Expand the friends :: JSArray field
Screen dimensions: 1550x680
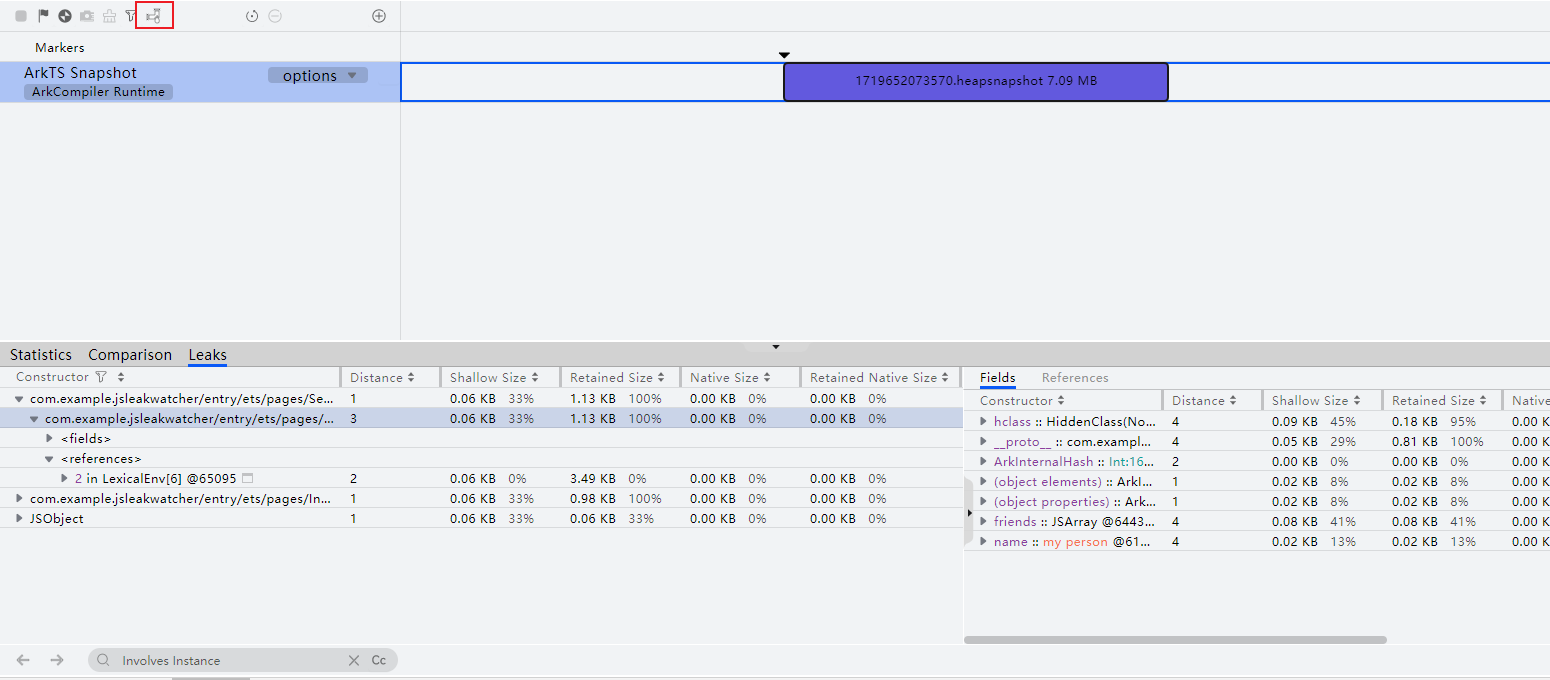[983, 521]
